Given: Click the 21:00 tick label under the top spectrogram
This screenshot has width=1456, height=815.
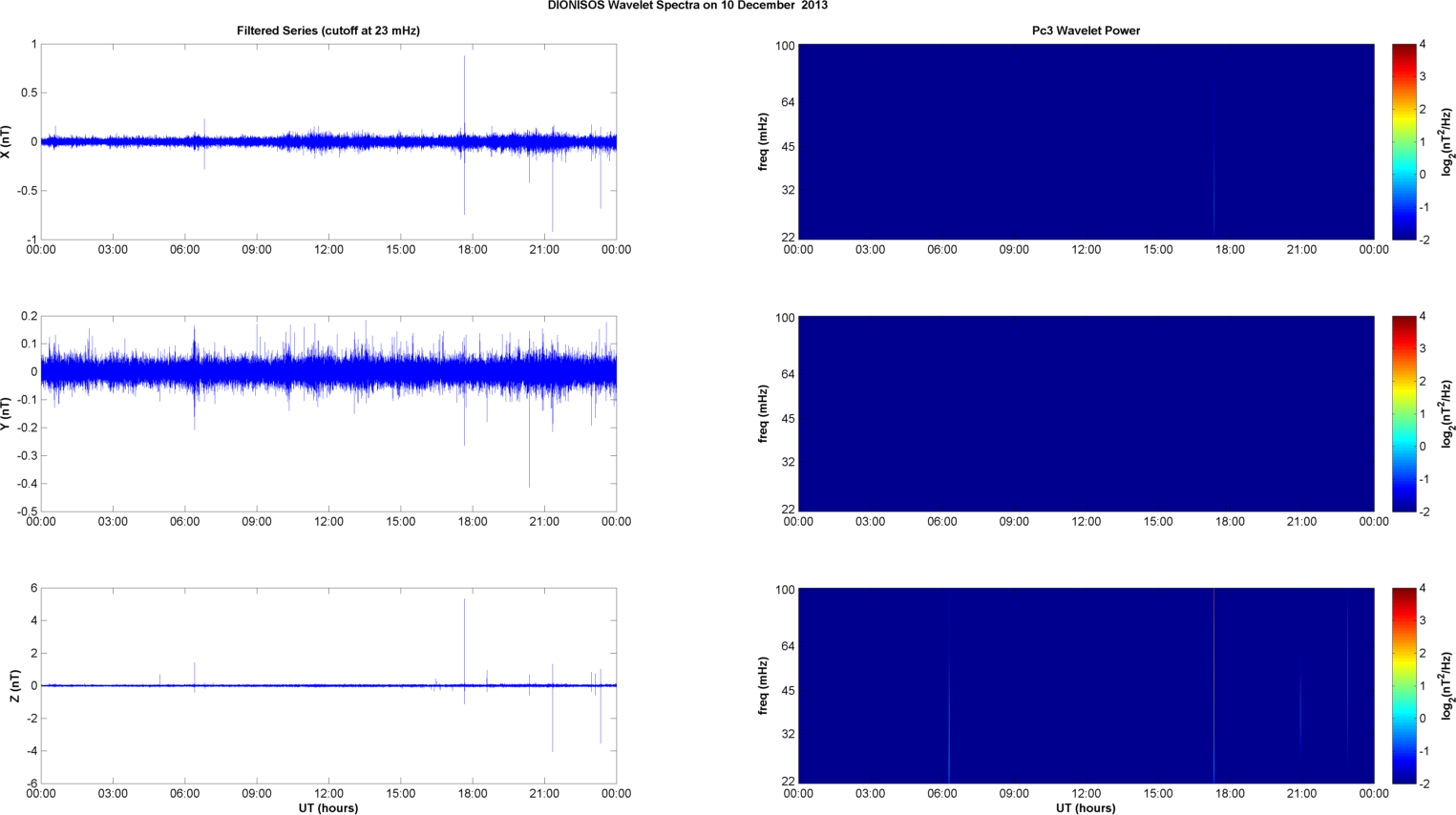Looking at the screenshot, I should coord(1301,250).
